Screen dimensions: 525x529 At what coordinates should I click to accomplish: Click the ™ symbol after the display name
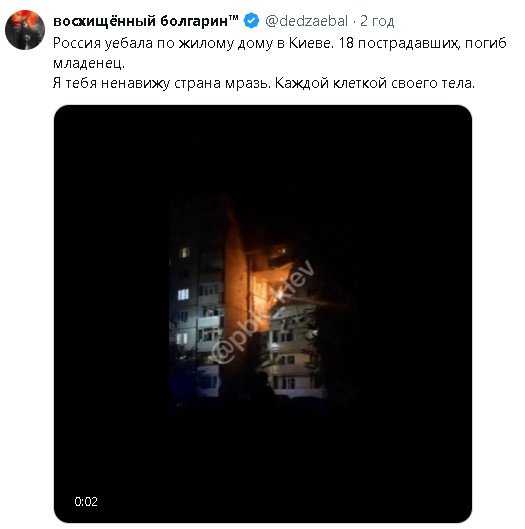pyautogui.click(x=233, y=18)
